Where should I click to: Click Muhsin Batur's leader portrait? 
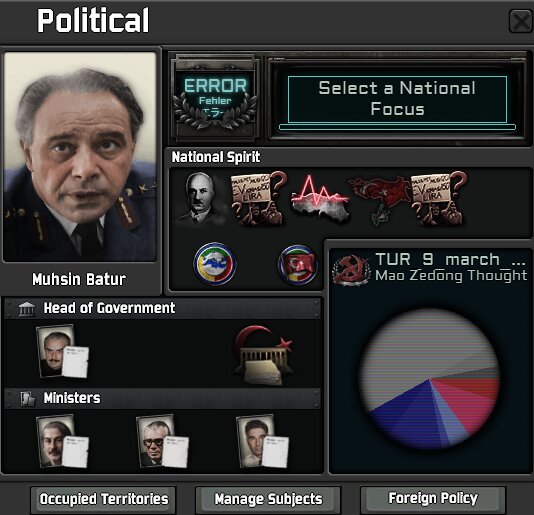[x=80, y=157]
